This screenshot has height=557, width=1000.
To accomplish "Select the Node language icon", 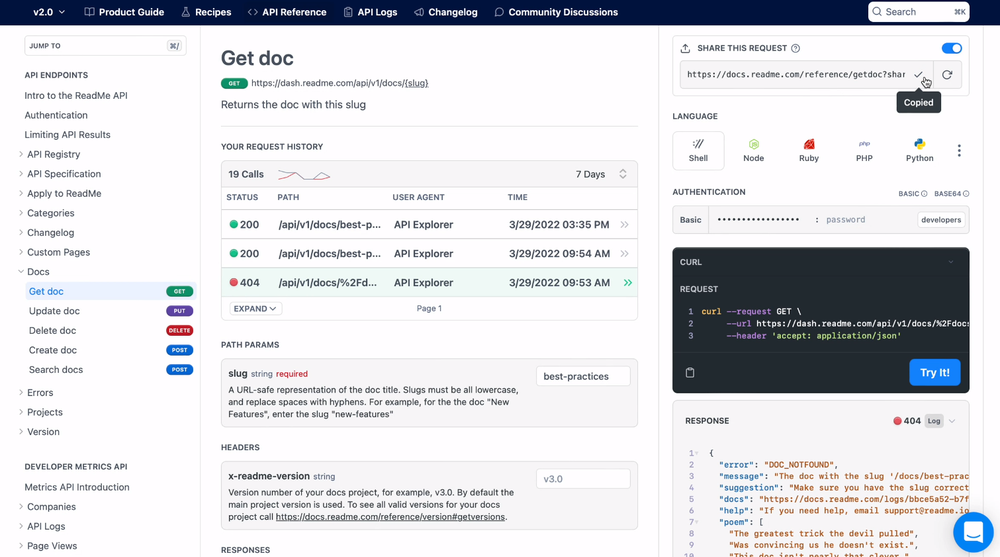I will [x=753, y=150].
